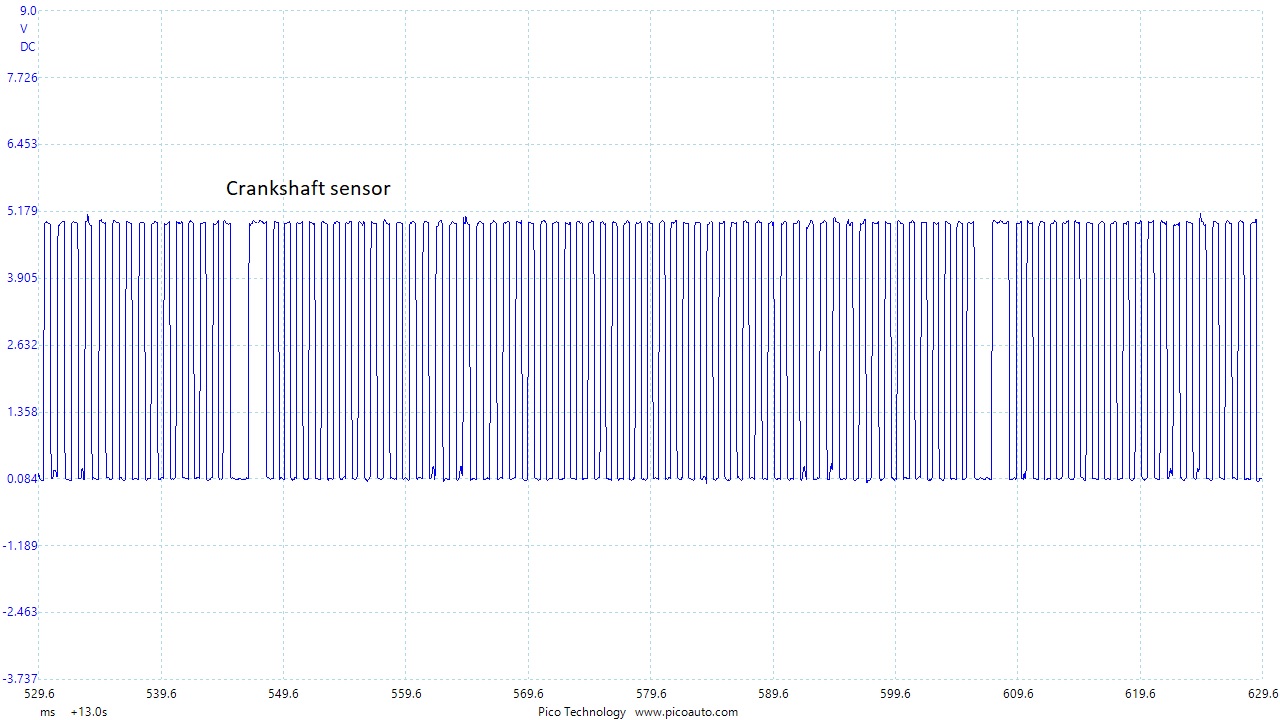Viewport: 1280px width, 720px height.
Task: Click the 539.6 time axis marker
Action: tap(161, 694)
